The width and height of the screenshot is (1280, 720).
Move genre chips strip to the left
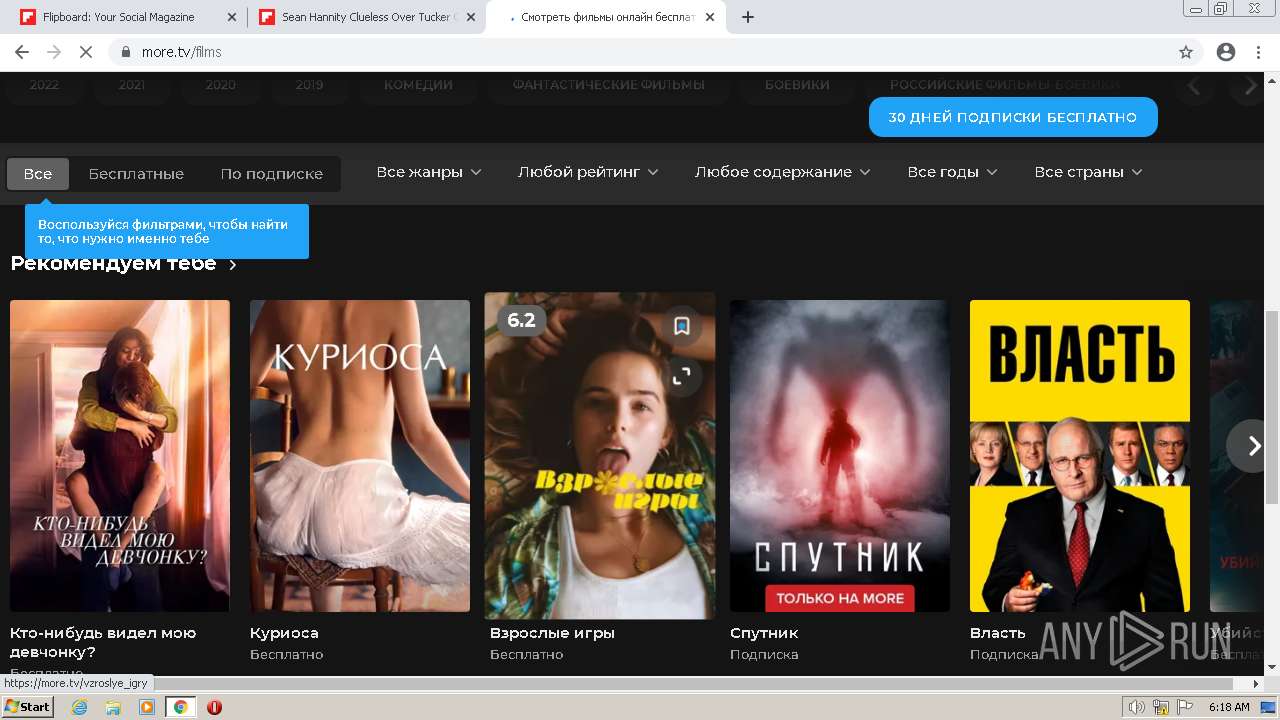1194,87
